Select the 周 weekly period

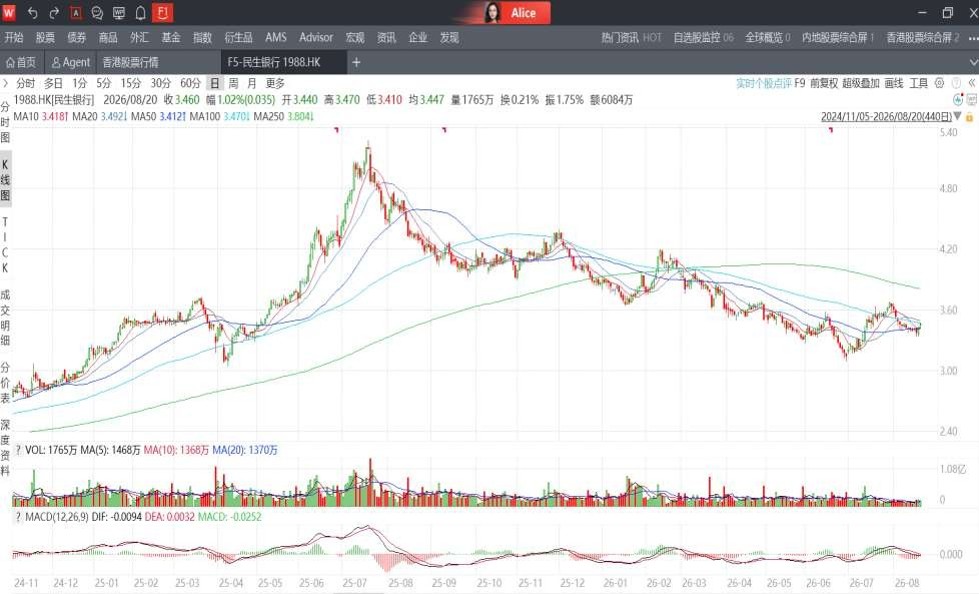[233, 83]
